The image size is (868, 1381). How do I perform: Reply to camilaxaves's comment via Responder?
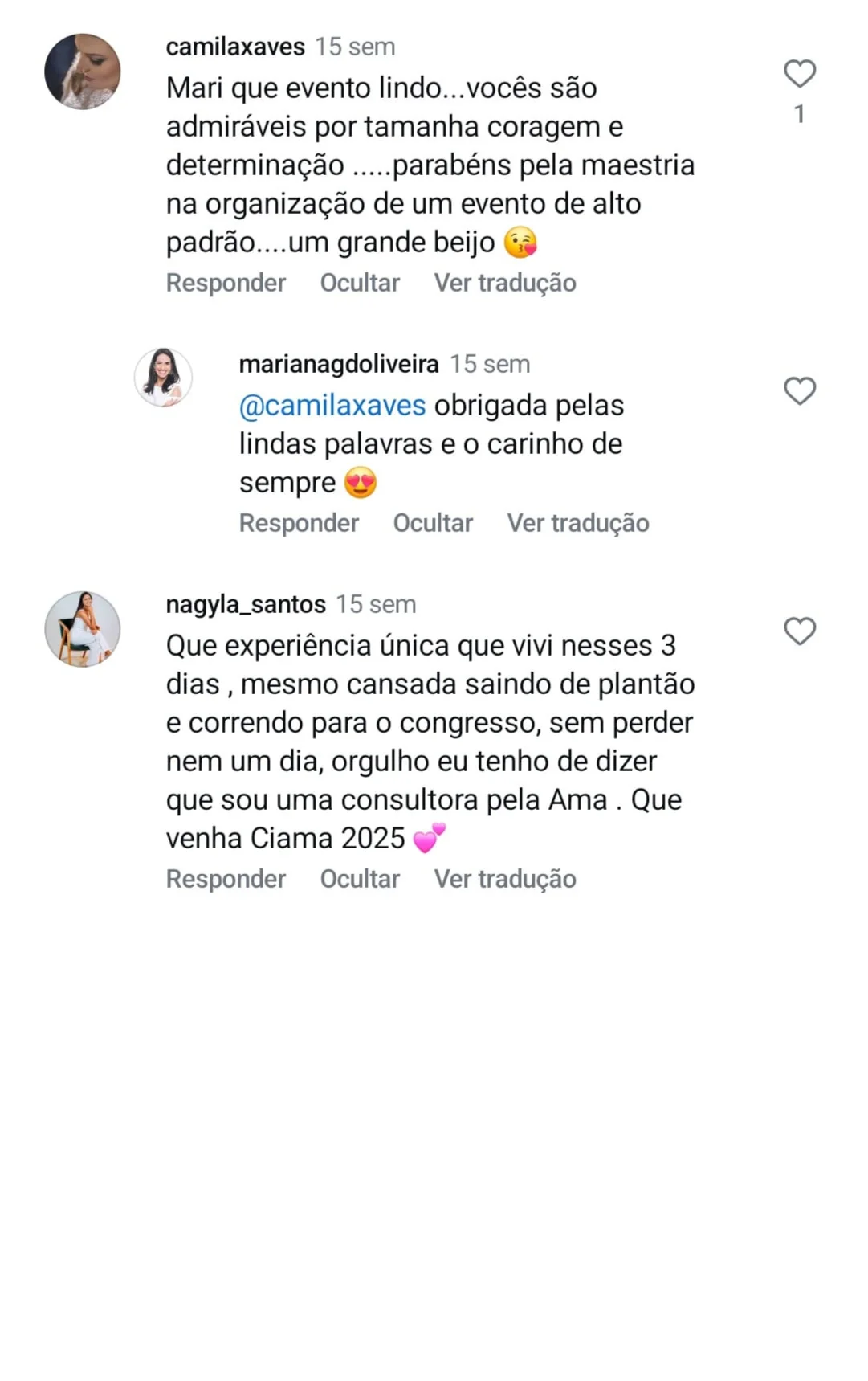pos(226,283)
